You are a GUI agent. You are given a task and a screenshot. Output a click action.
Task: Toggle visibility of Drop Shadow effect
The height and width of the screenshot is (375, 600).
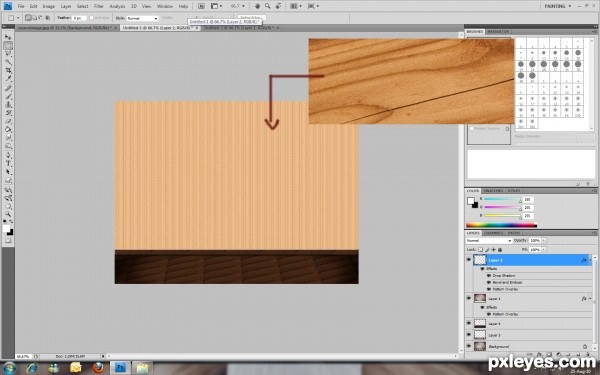489,276
